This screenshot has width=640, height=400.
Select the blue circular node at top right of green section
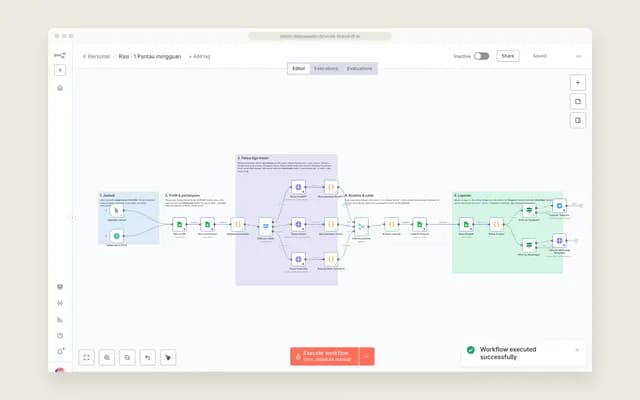point(560,206)
